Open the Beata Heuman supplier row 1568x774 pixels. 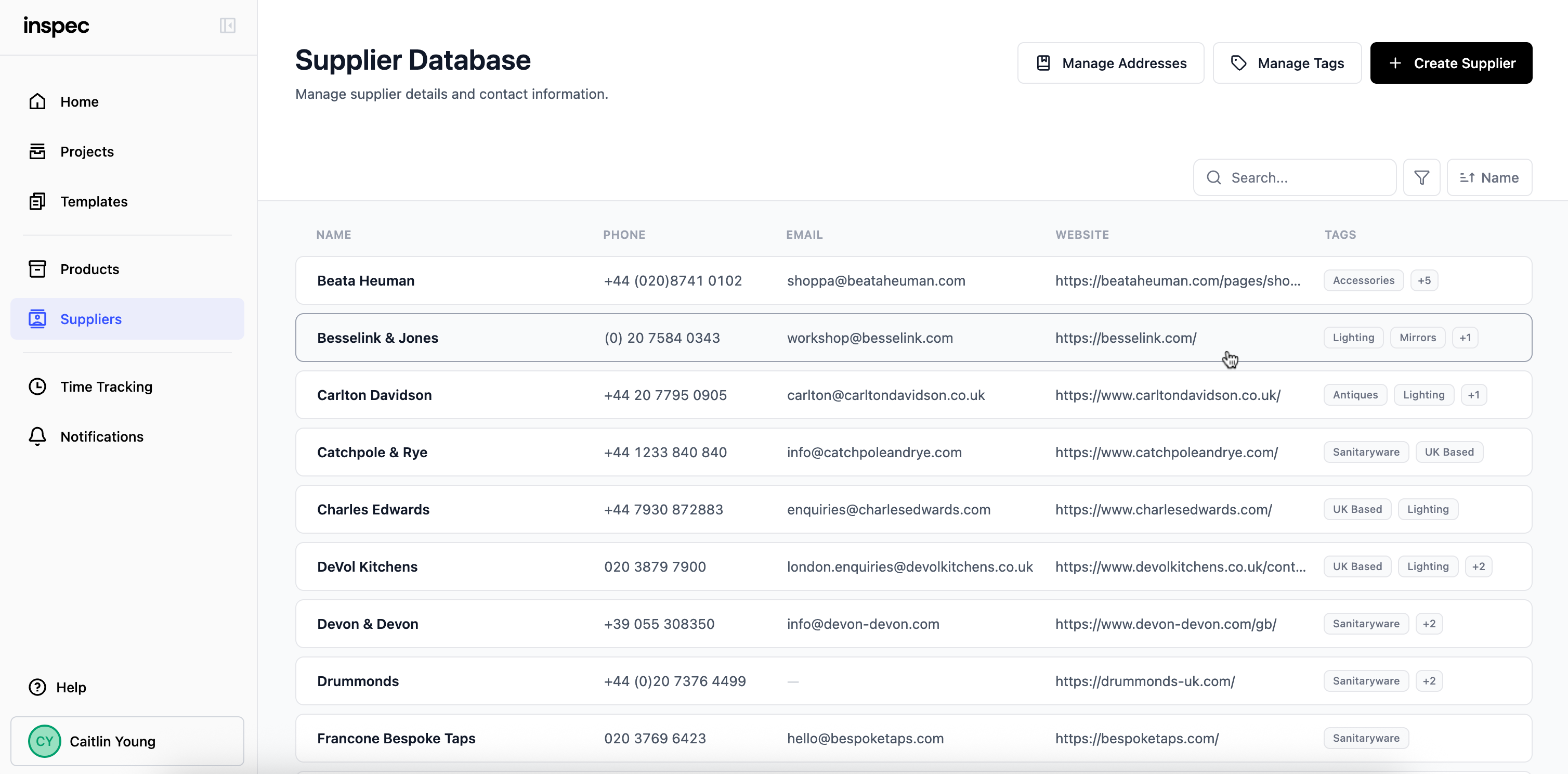[x=913, y=280]
